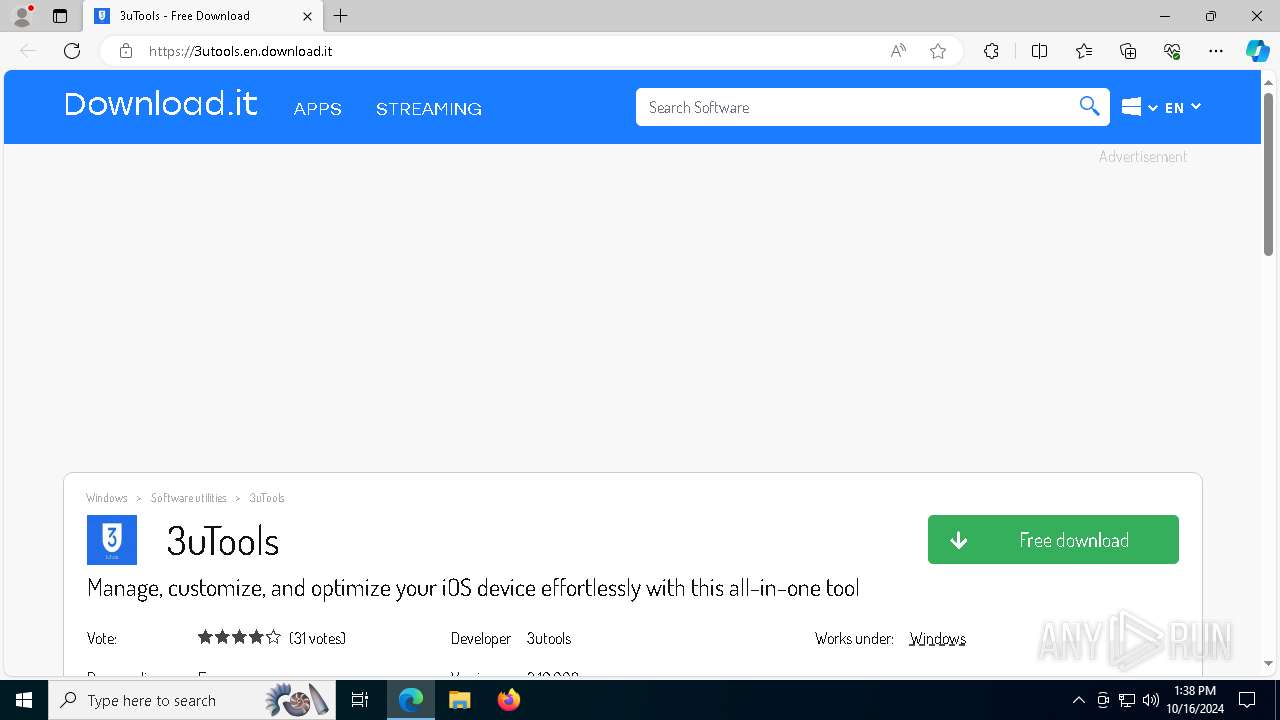Open Edge settings and more menu

(x=1216, y=51)
